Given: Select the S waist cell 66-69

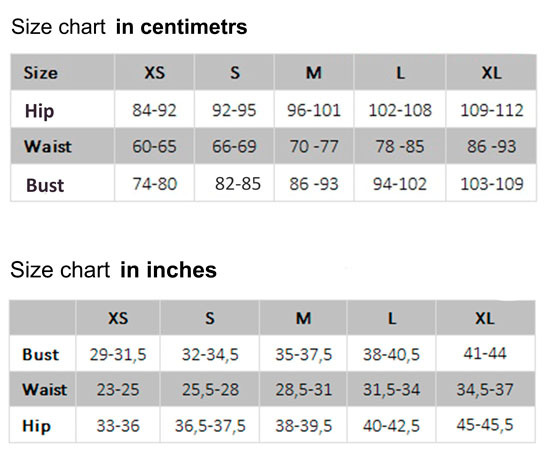Looking at the screenshot, I should [234, 146].
